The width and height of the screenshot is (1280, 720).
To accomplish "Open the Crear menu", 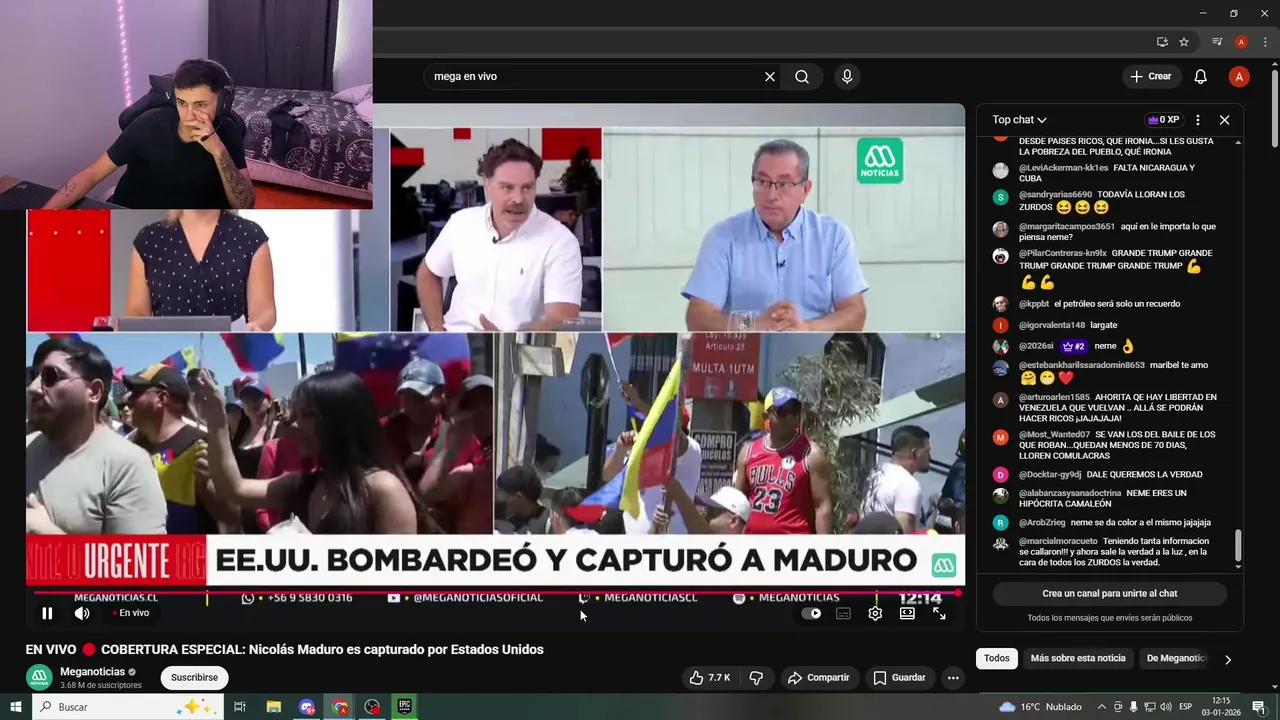I will (1151, 77).
